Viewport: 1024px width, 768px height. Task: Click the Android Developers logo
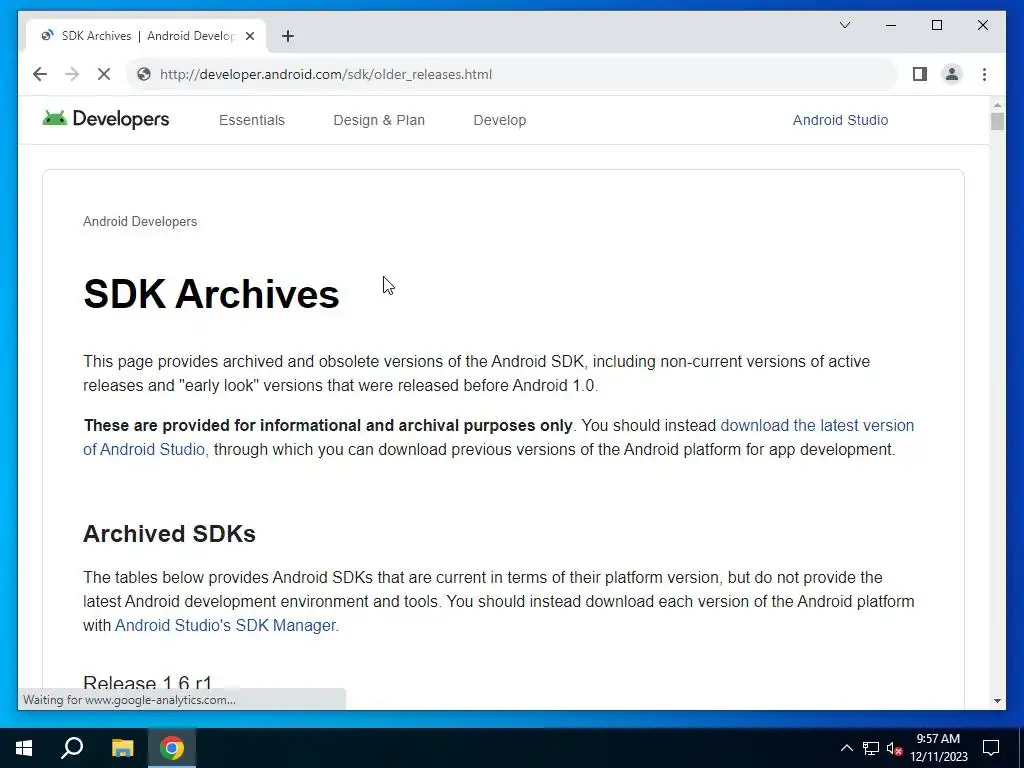click(106, 119)
